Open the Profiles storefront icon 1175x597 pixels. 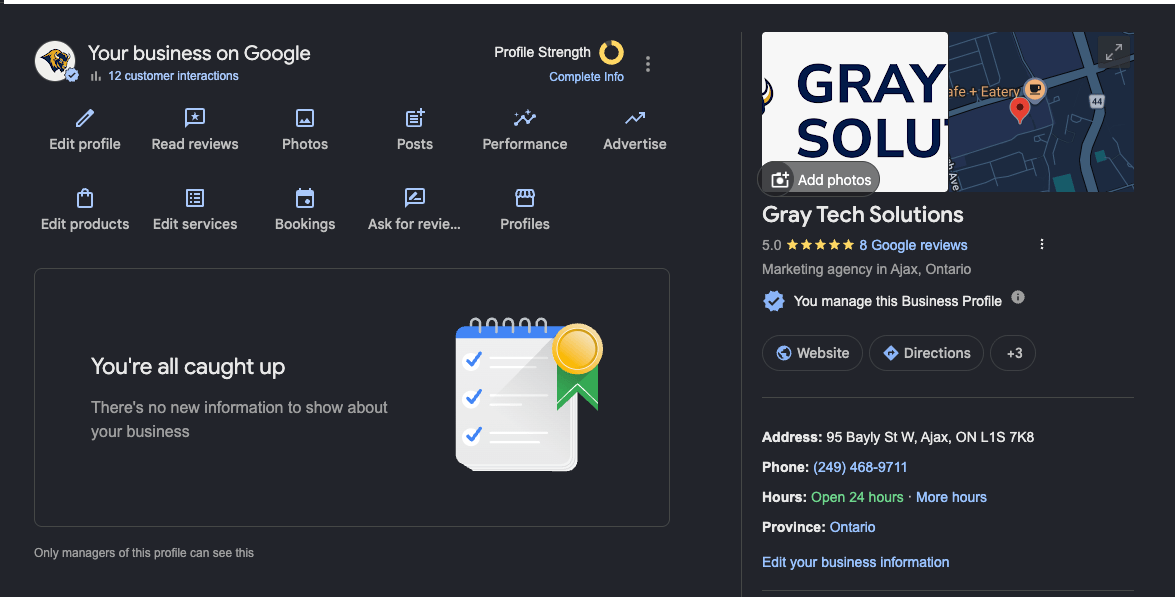525,198
